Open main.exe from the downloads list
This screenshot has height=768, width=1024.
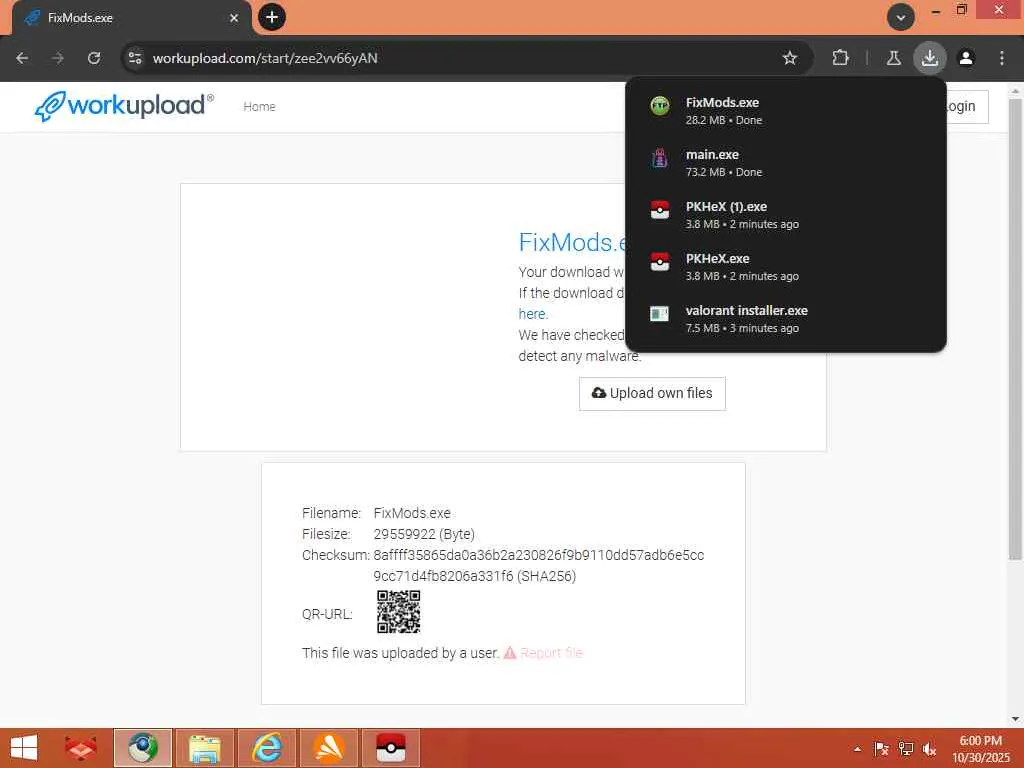point(786,163)
